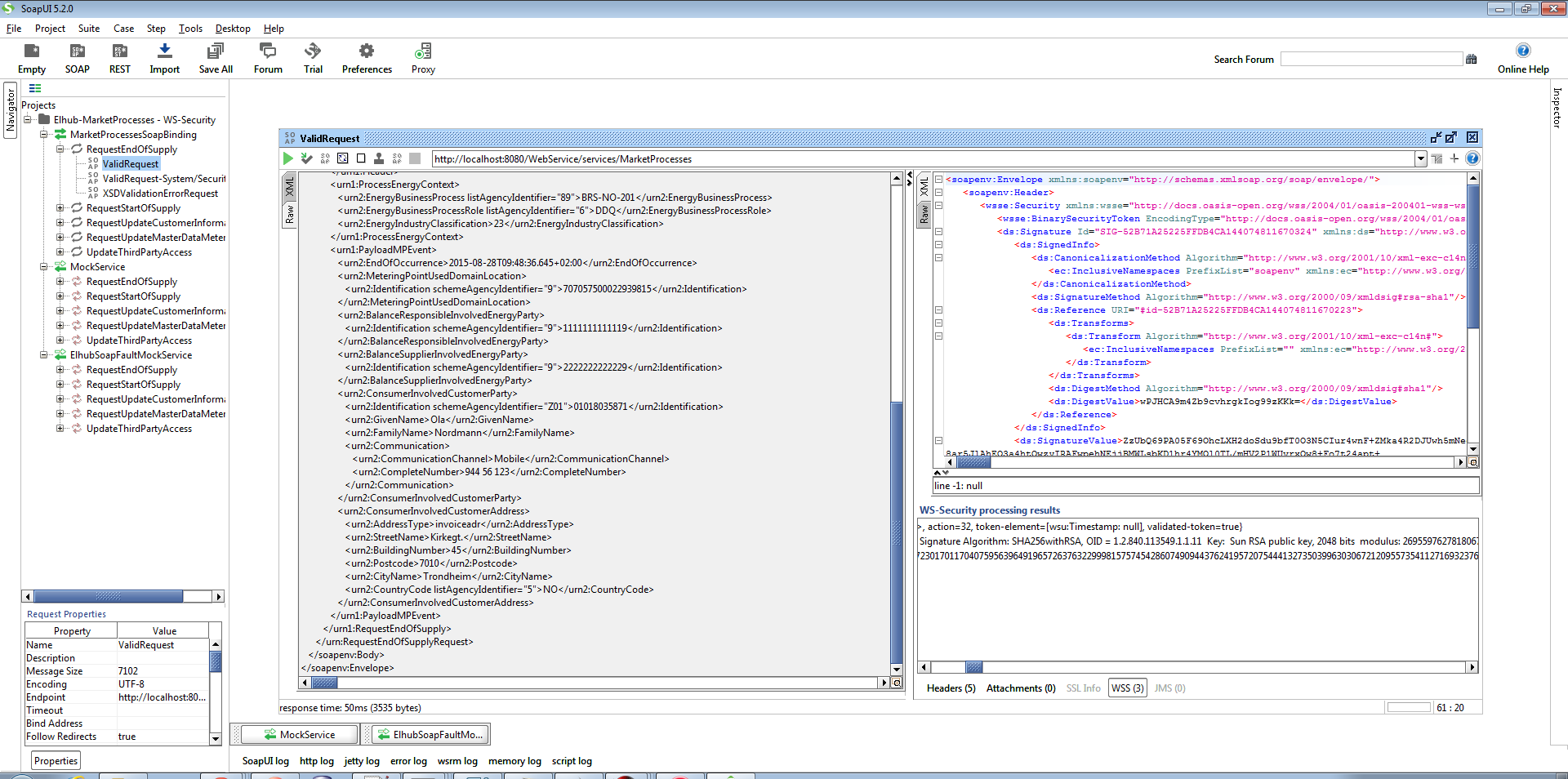Create a new empty project with Empty icon
The width and height of the screenshot is (1568, 779).
pos(32,51)
